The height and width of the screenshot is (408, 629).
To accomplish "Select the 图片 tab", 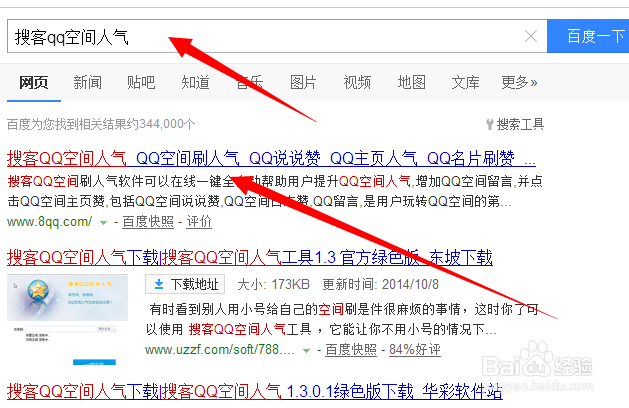I will (x=303, y=82).
